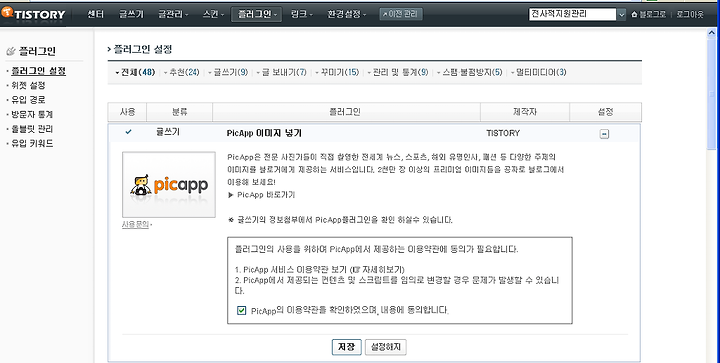Open the 센터 menu
Screen dimensions: 720x363
(96, 14)
